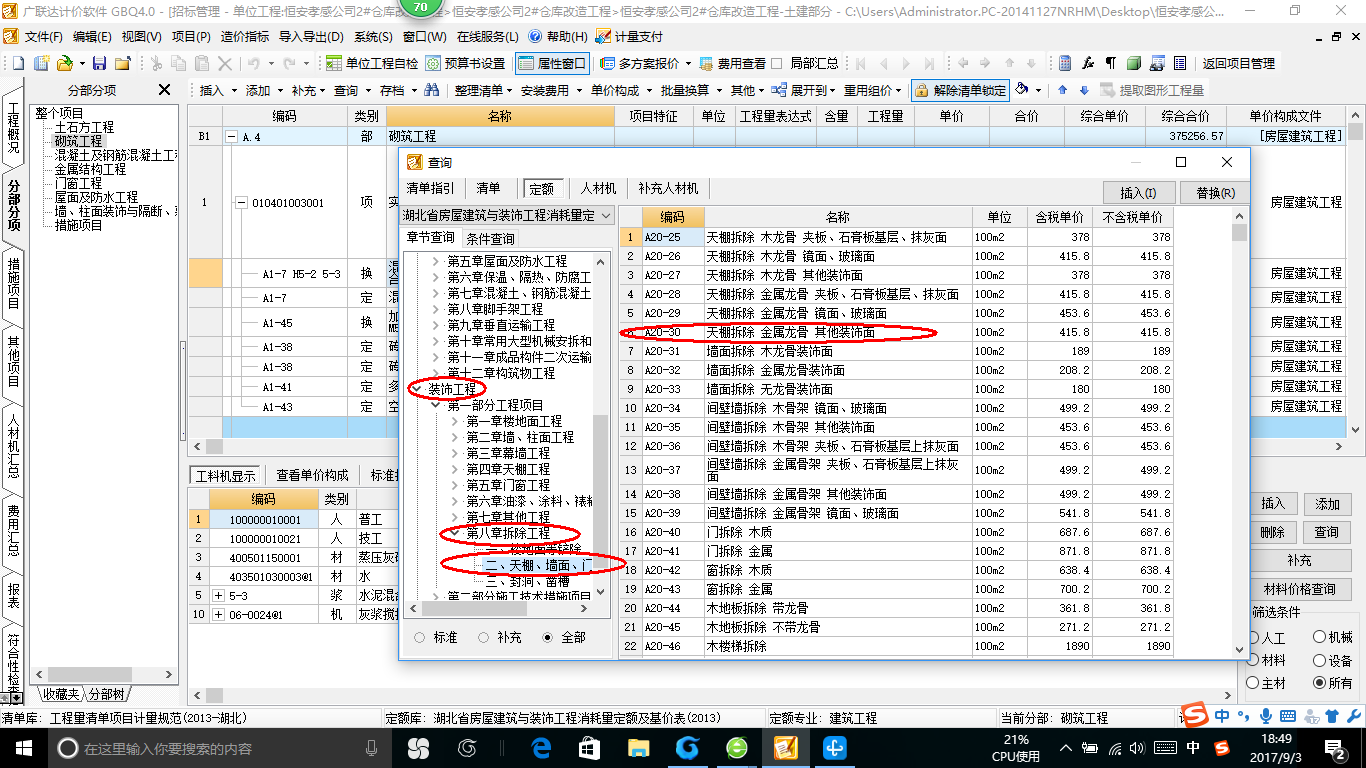The image size is (1366, 768).
Task: Open the 插入 dropdown in toolbar
Action: click(x=217, y=90)
